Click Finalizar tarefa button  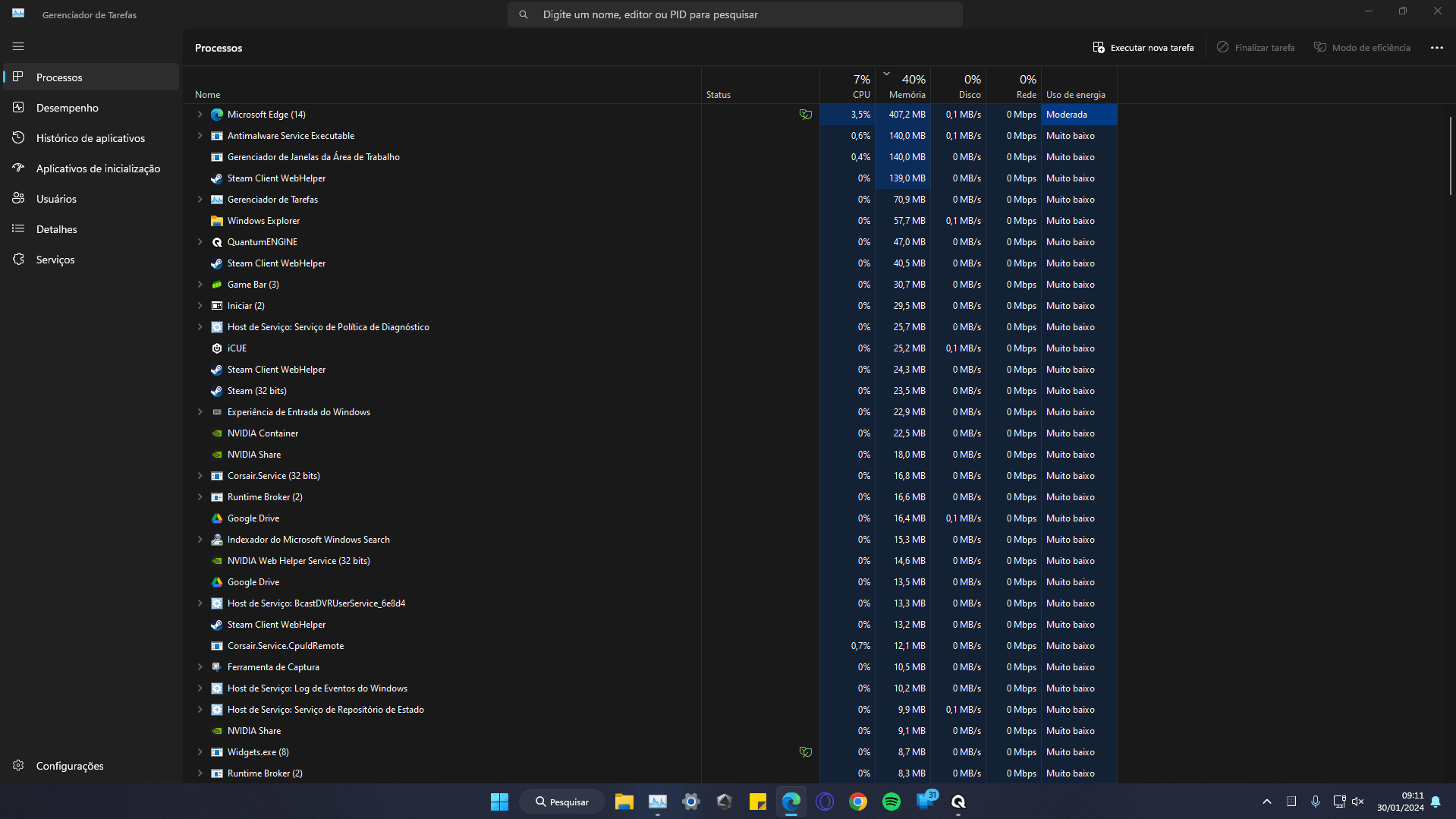(x=1256, y=47)
